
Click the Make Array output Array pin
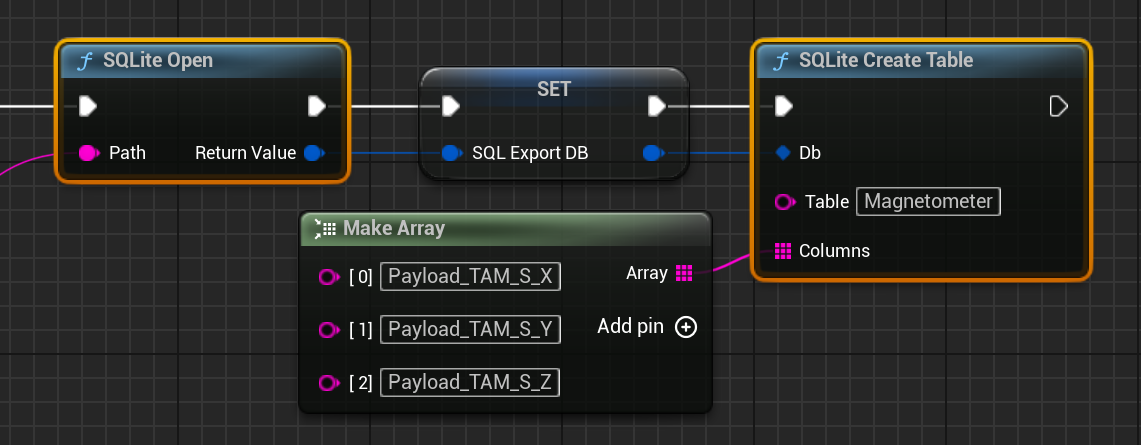pyautogui.click(x=685, y=273)
